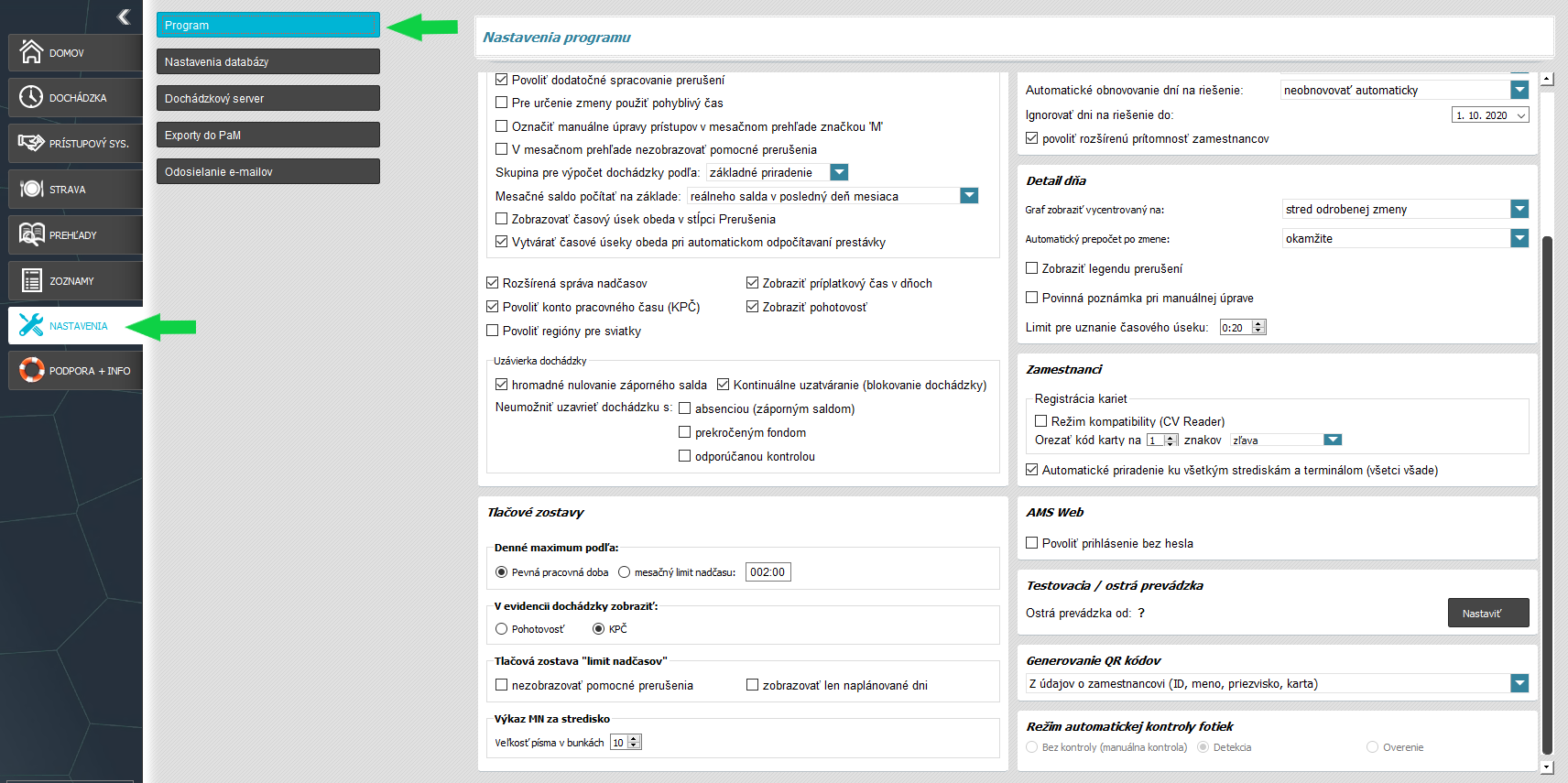
Task: Collapse sidebar with double chevron icon
Action: 124,16
